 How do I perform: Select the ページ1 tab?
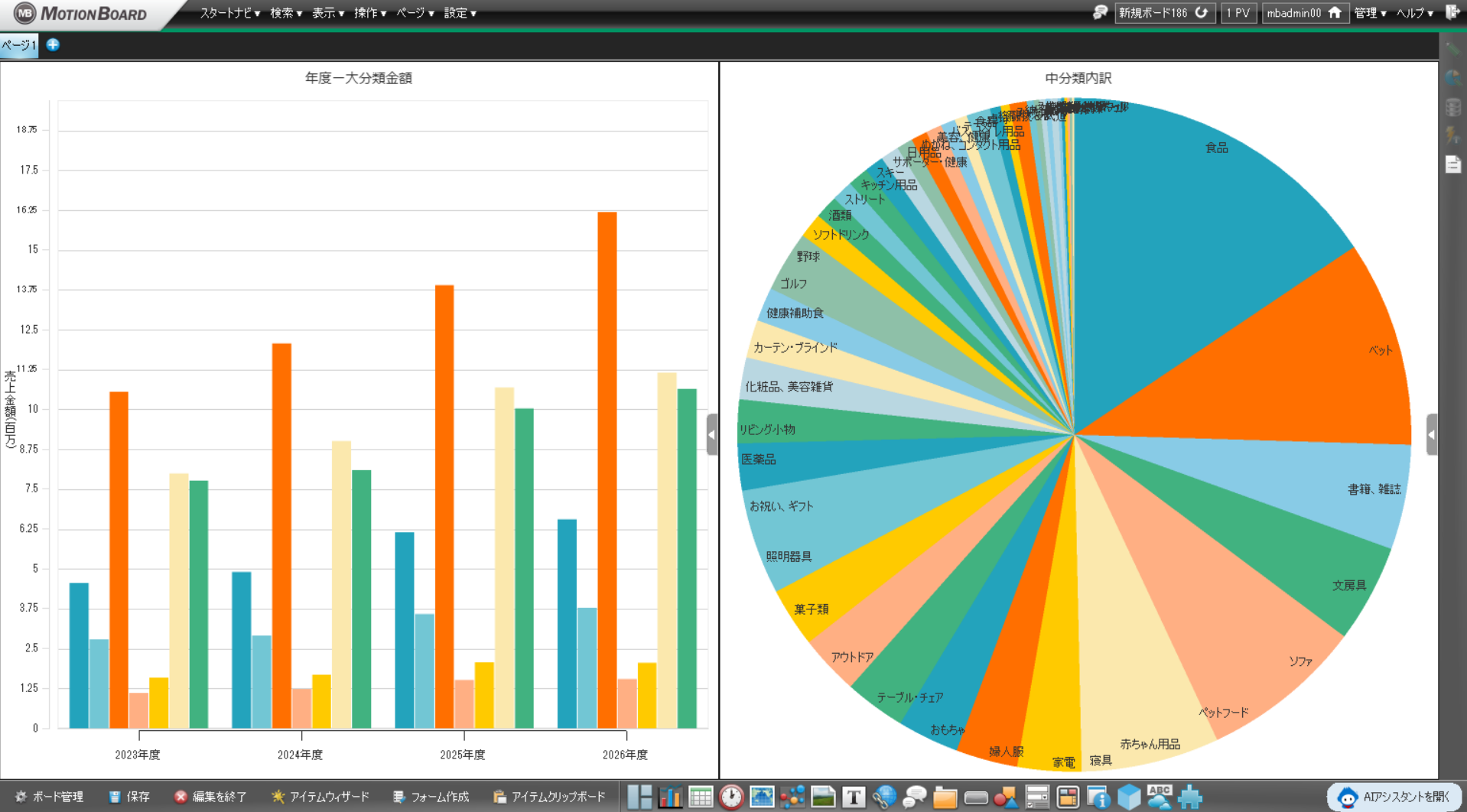tap(18, 45)
